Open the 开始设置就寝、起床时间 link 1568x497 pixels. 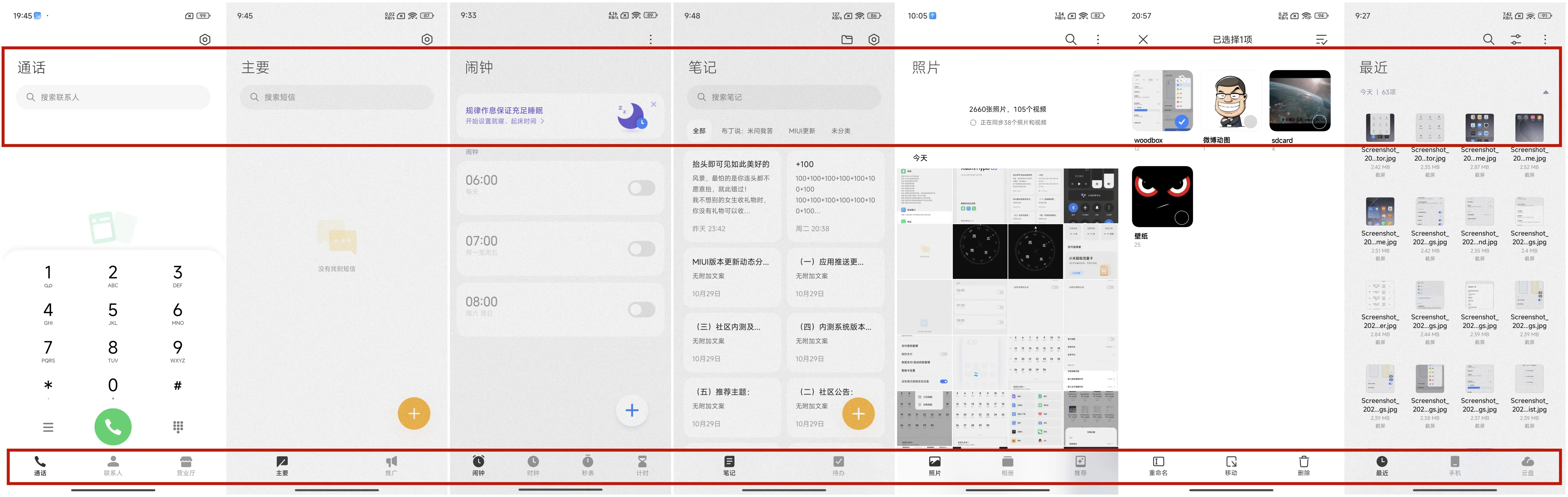tap(505, 121)
